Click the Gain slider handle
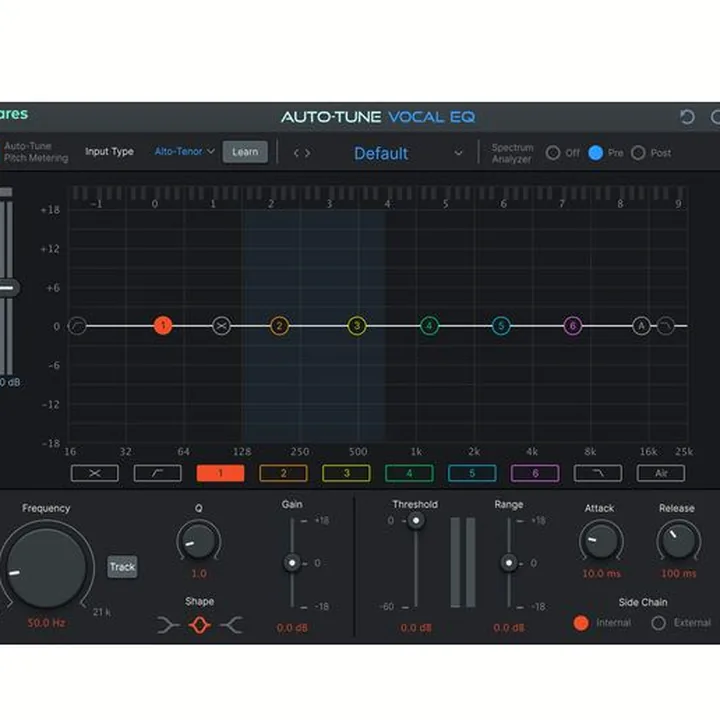The width and height of the screenshot is (720, 720). 292,563
